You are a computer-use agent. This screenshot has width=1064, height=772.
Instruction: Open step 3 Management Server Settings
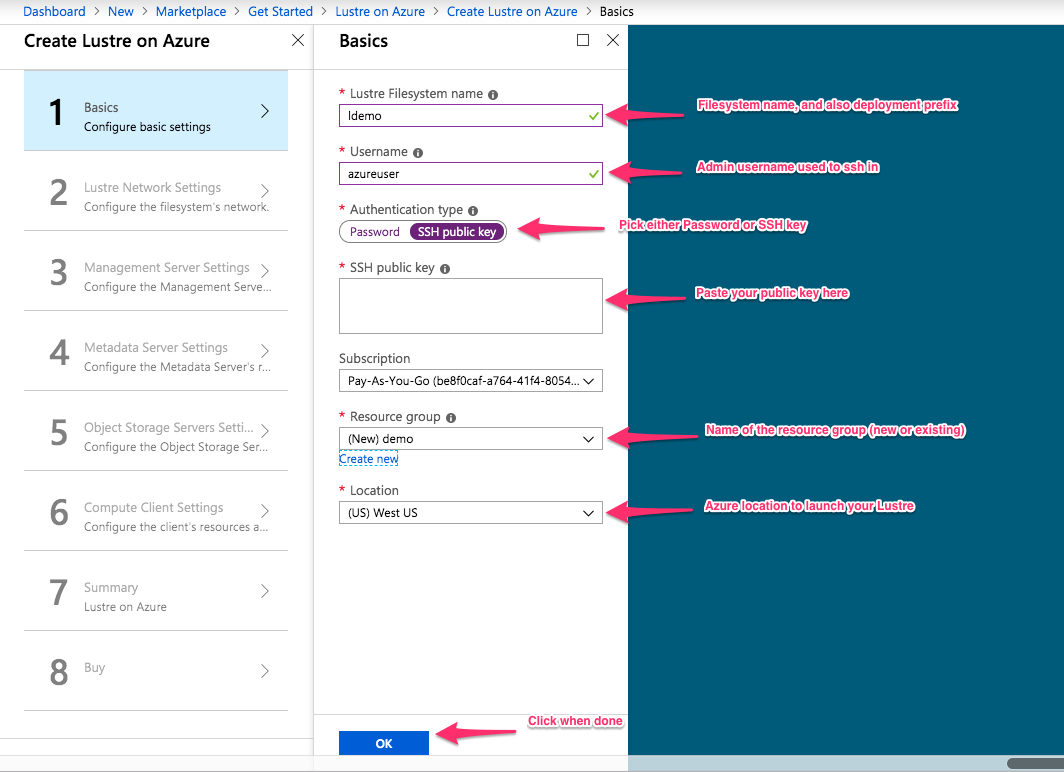[x=155, y=271]
